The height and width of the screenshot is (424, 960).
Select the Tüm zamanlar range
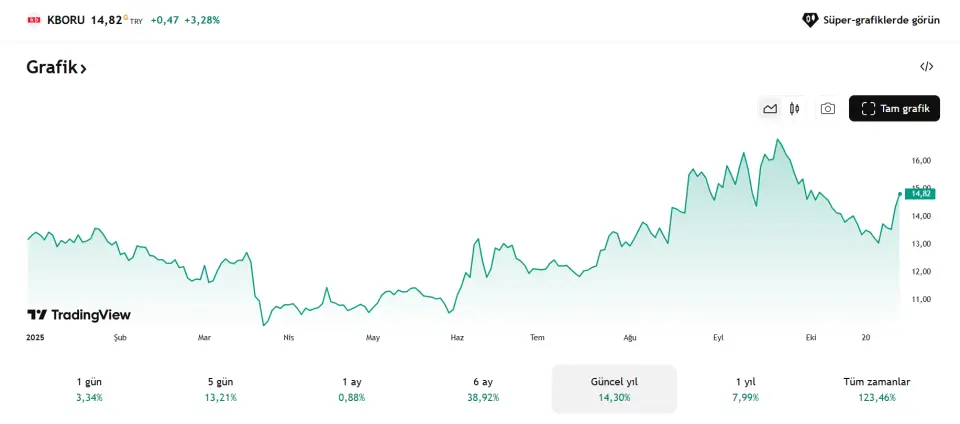click(x=876, y=389)
